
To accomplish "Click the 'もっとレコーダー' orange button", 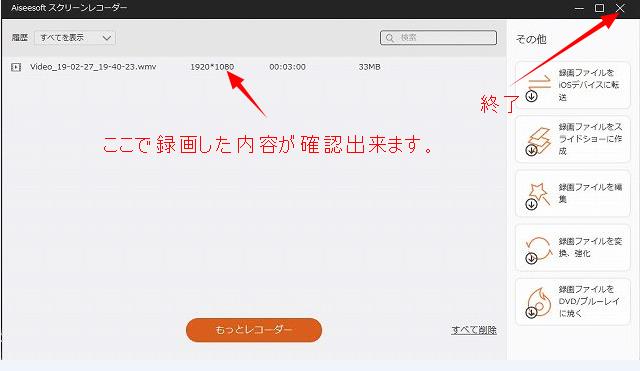I will pos(254,330).
